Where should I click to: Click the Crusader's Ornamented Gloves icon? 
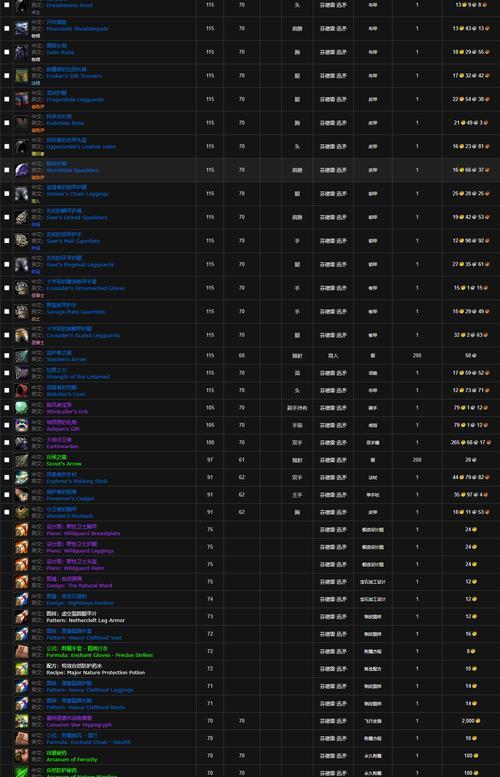click(x=21, y=287)
